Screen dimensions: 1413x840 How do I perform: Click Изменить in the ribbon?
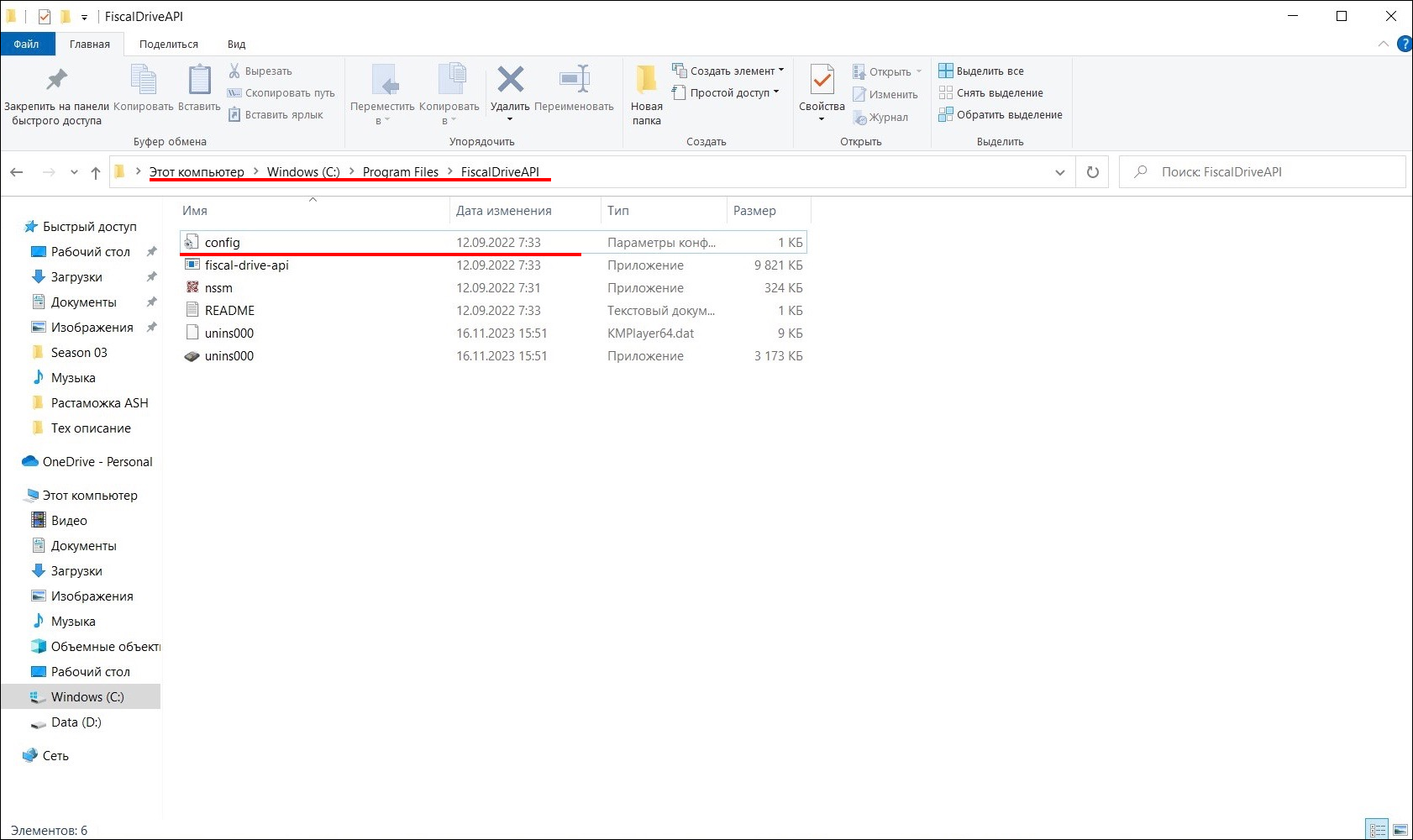tap(885, 94)
